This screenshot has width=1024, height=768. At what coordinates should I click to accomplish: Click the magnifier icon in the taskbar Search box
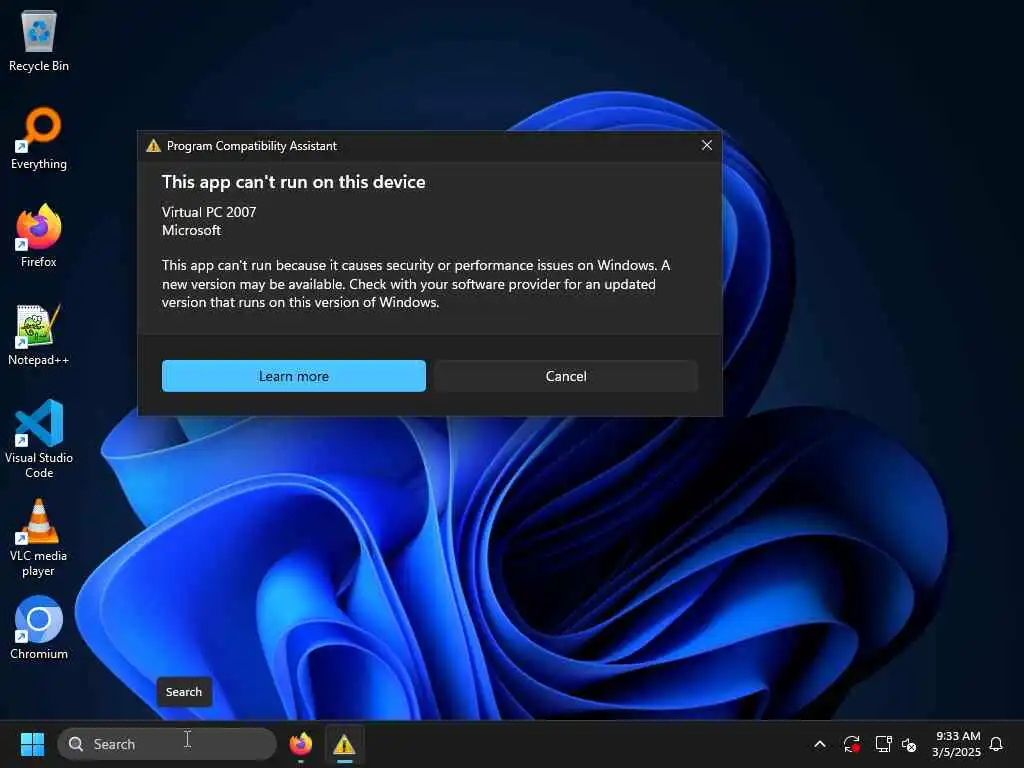pyautogui.click(x=76, y=744)
